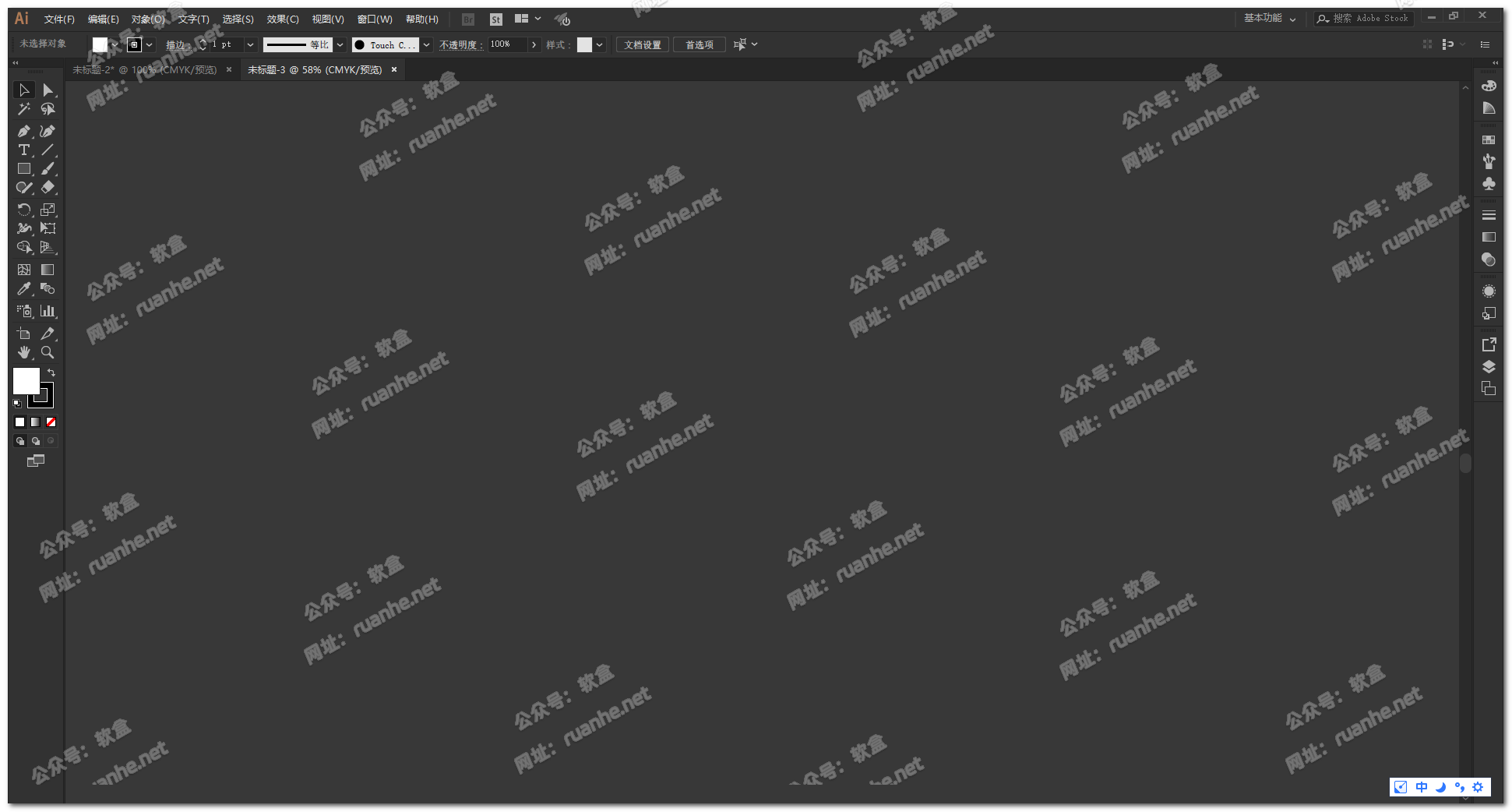
Task: Switch to the 未标题-2 document tab
Action: (145, 70)
